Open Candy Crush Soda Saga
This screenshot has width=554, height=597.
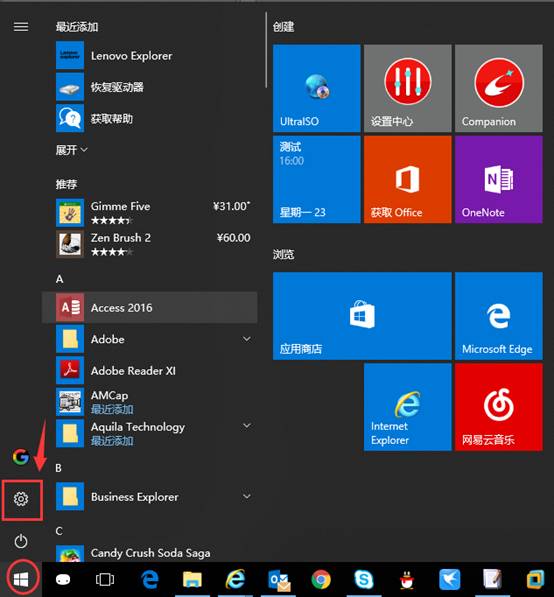[x=149, y=553]
